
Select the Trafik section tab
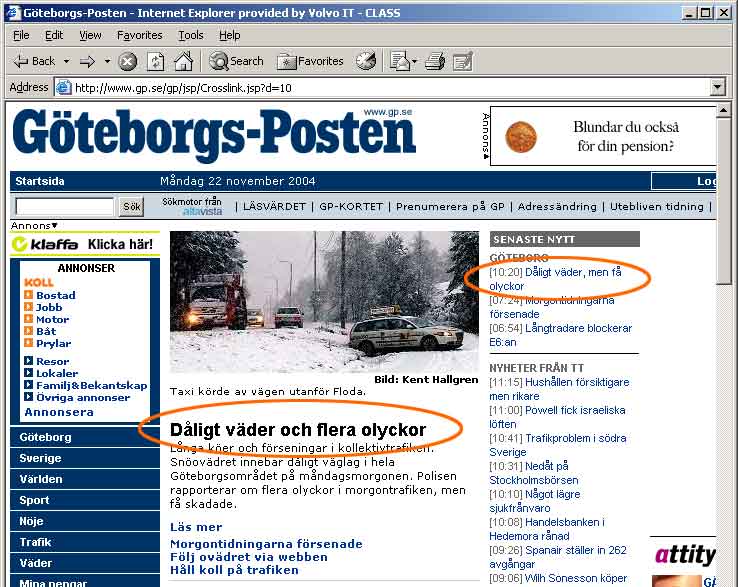pyautogui.click(x=85, y=542)
